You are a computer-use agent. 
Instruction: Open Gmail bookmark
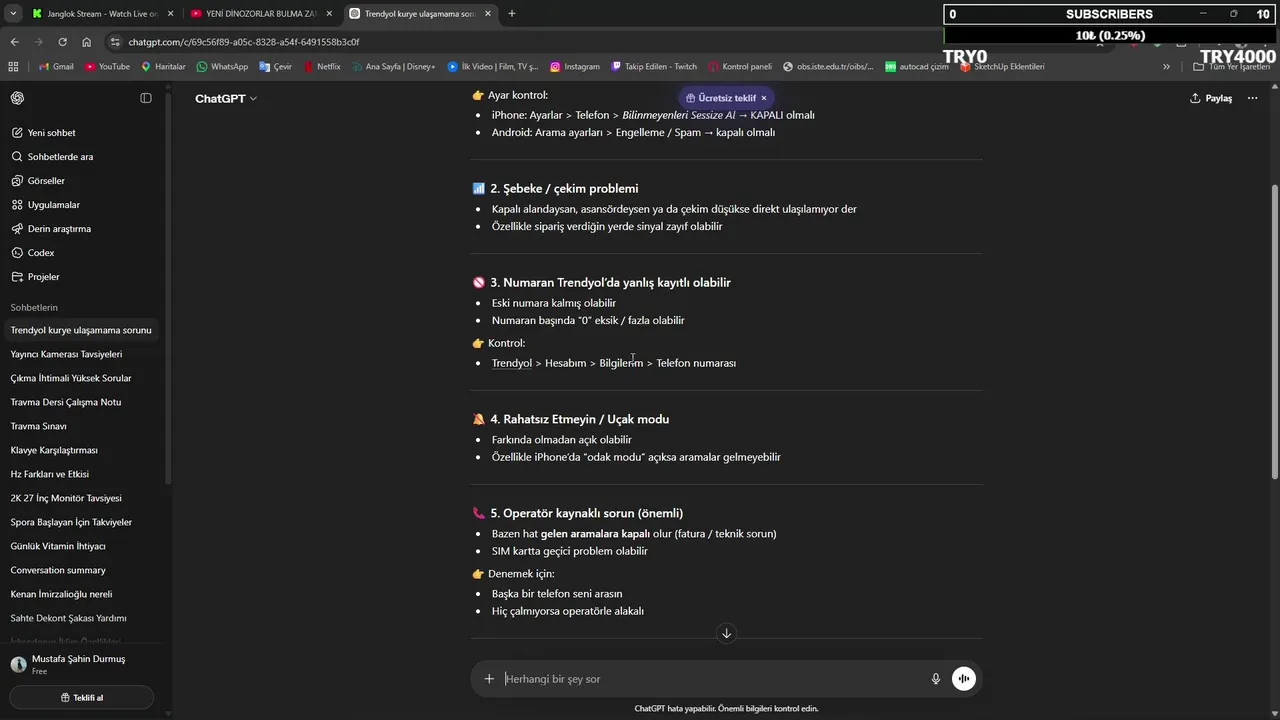56,67
